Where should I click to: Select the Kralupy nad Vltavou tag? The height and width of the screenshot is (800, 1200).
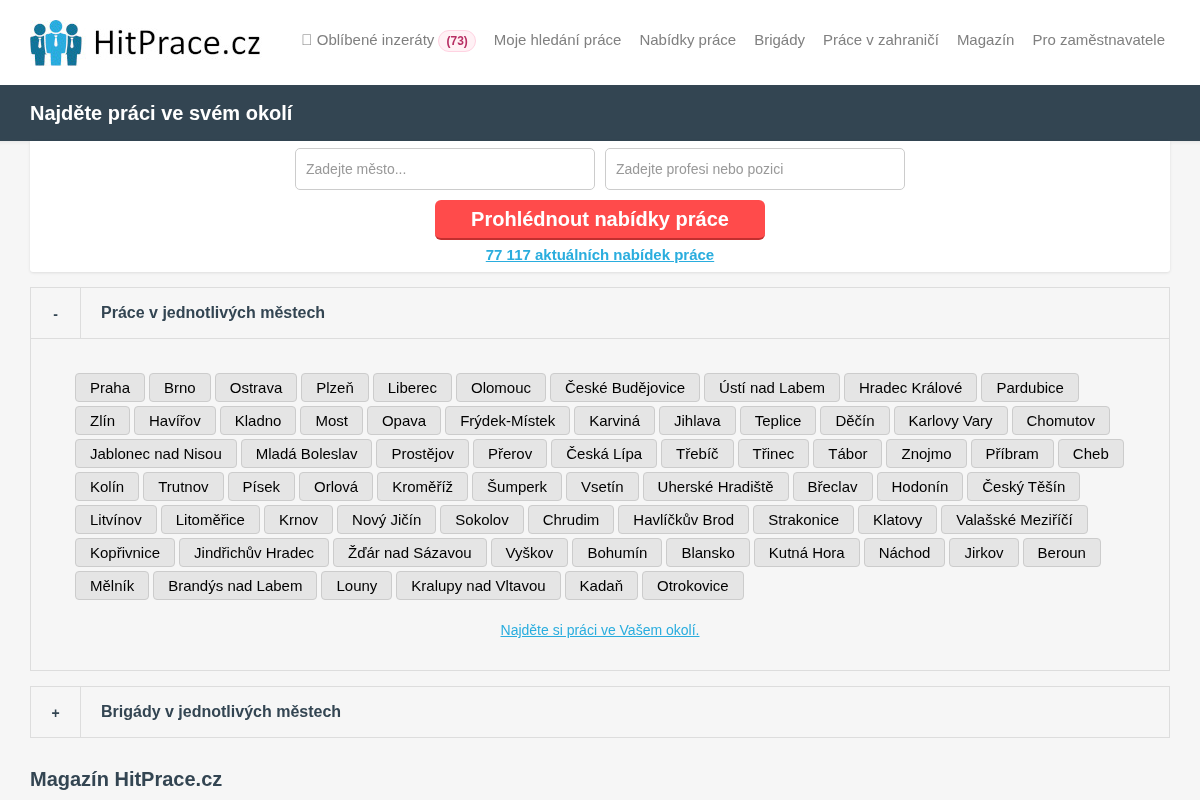(478, 586)
